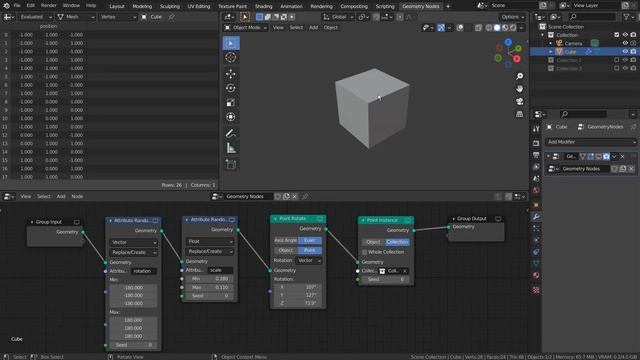Toggle camera view icon in viewport
The image size is (640, 360).
coord(519,102)
